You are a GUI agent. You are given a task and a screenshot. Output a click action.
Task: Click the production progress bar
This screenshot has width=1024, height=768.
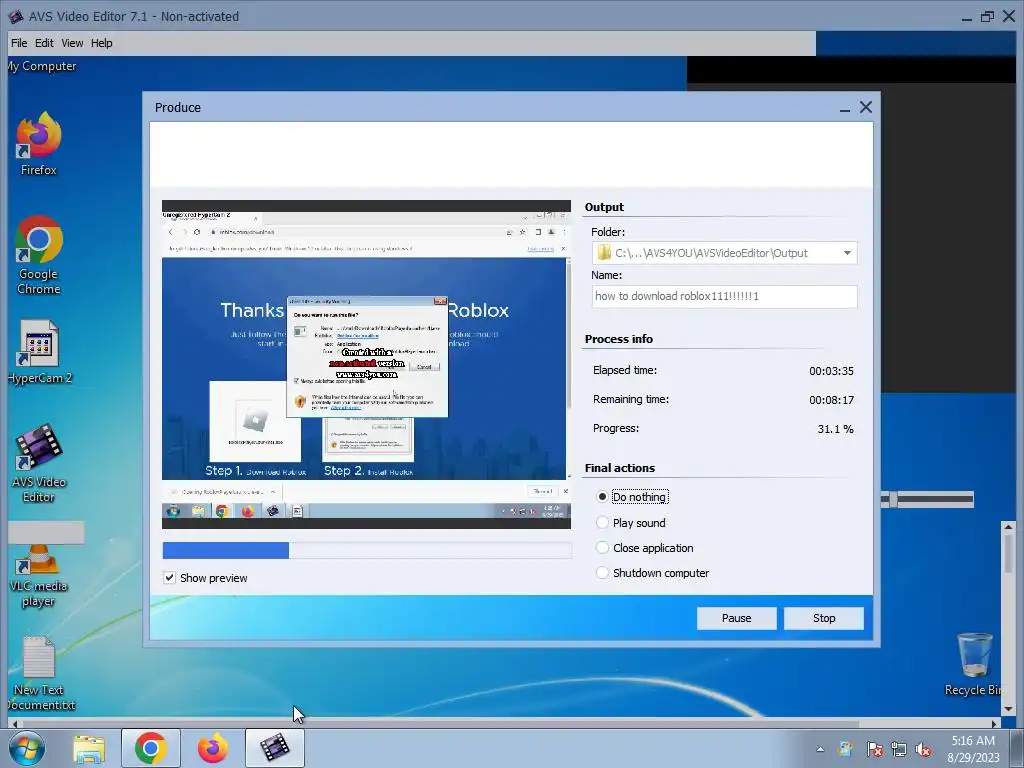coord(367,551)
